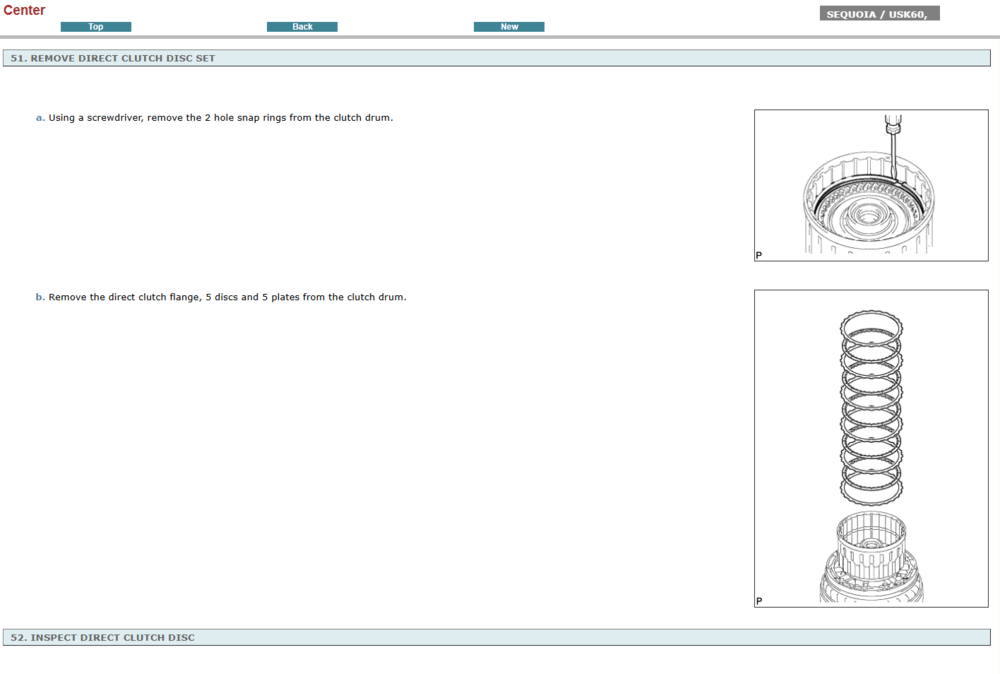Screen dimensions: 1000x674
Task: Select the bottom ring in the disc stack
Action: click(871, 488)
